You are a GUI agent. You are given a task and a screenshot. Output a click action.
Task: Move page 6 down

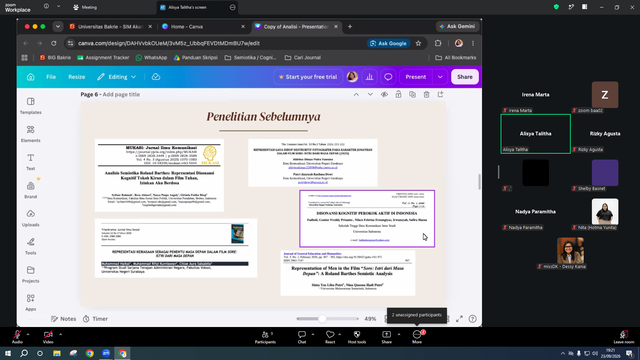point(370,94)
